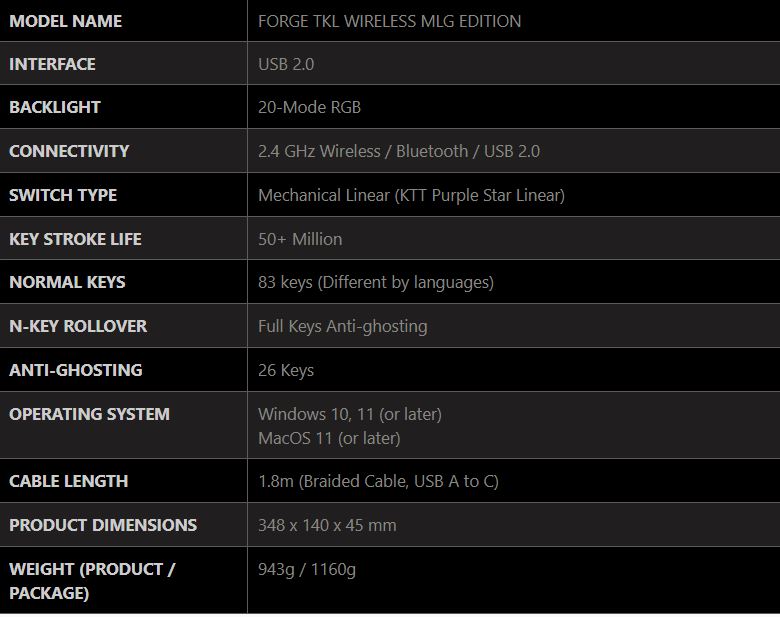Click the 26 Keys value
Screen dimensions: 780x617
286,370
